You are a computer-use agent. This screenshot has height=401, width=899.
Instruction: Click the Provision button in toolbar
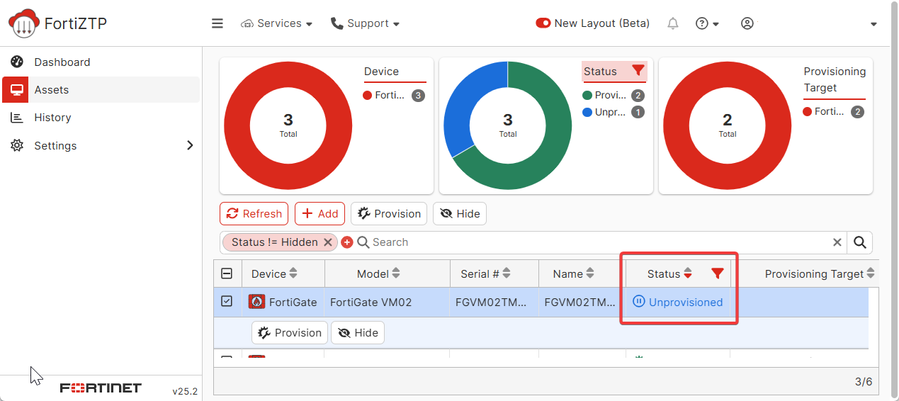pyautogui.click(x=389, y=214)
